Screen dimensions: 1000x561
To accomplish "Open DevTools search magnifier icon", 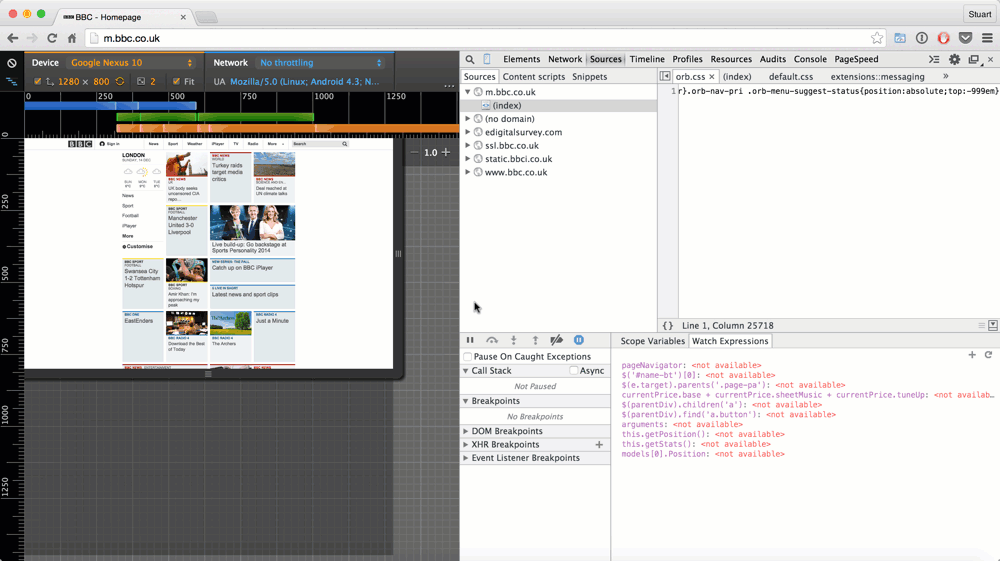I will click(470, 59).
